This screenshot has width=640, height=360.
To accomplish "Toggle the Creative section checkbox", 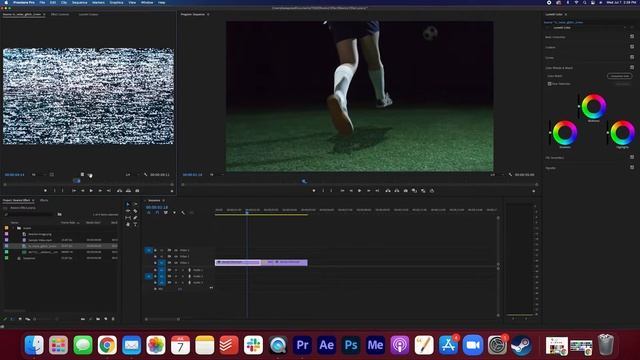I will (632, 47).
